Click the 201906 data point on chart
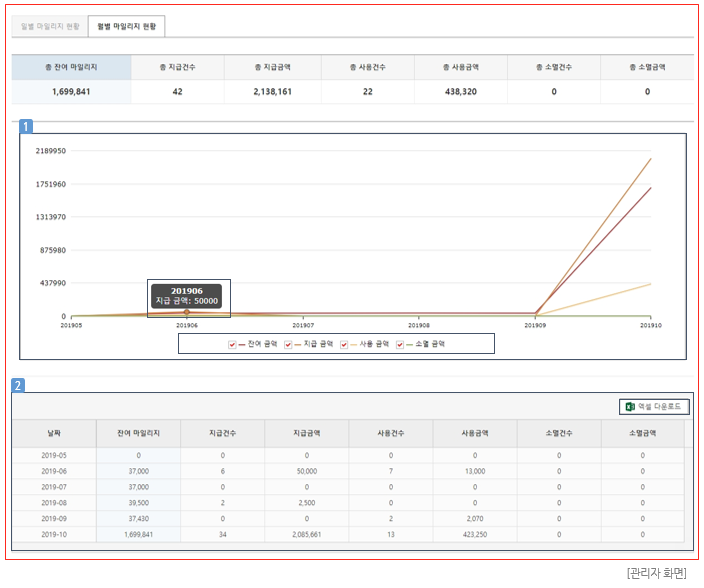 pos(187,313)
